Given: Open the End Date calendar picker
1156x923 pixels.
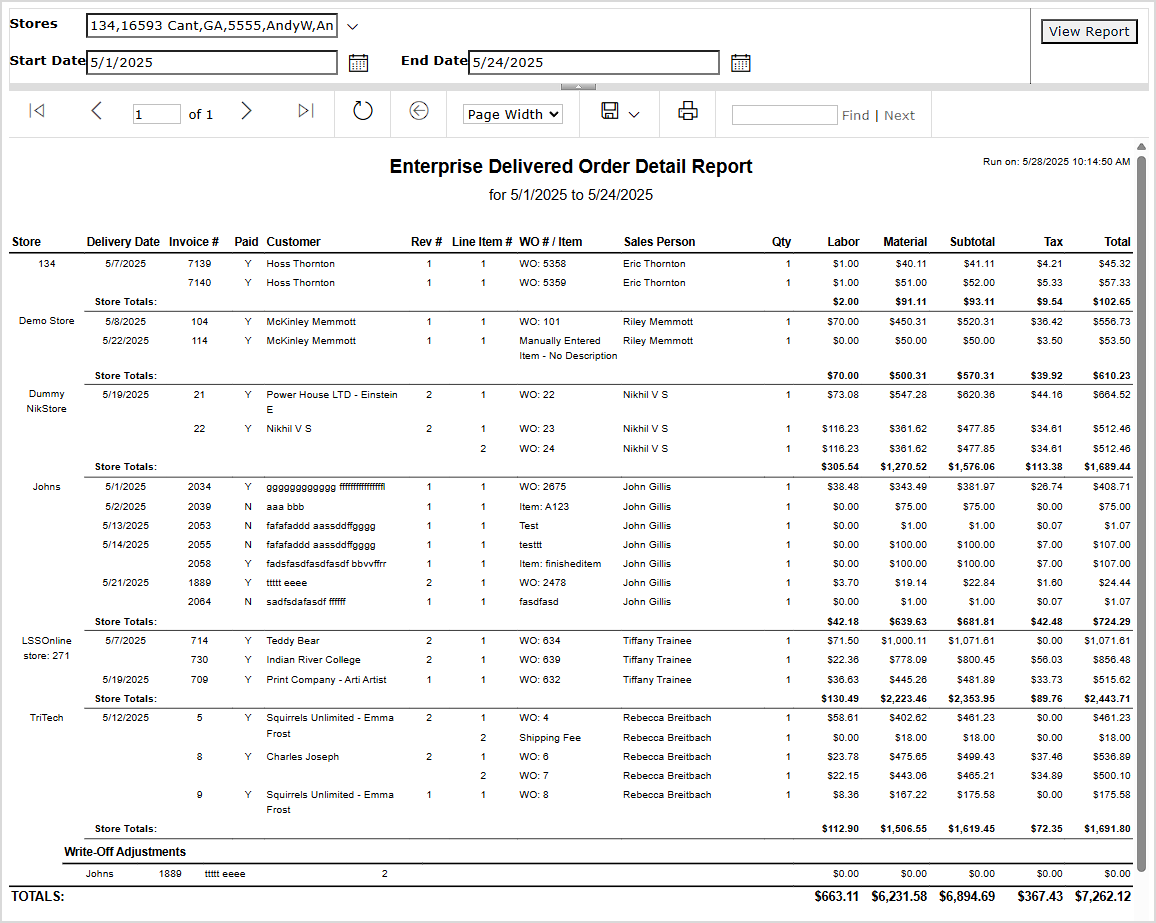Looking at the screenshot, I should [x=740, y=62].
